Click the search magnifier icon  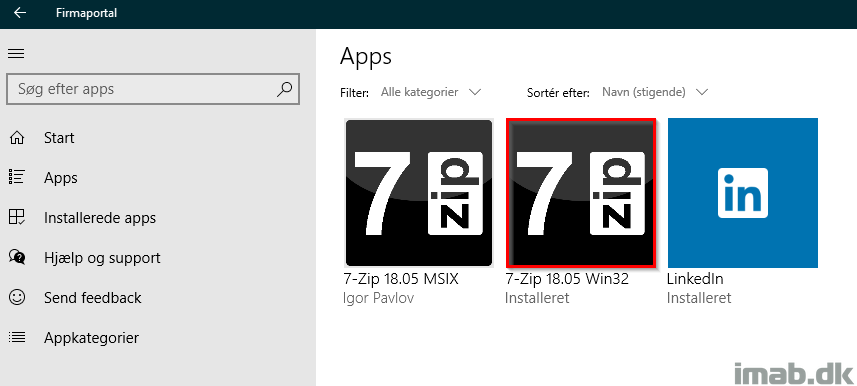tap(284, 89)
